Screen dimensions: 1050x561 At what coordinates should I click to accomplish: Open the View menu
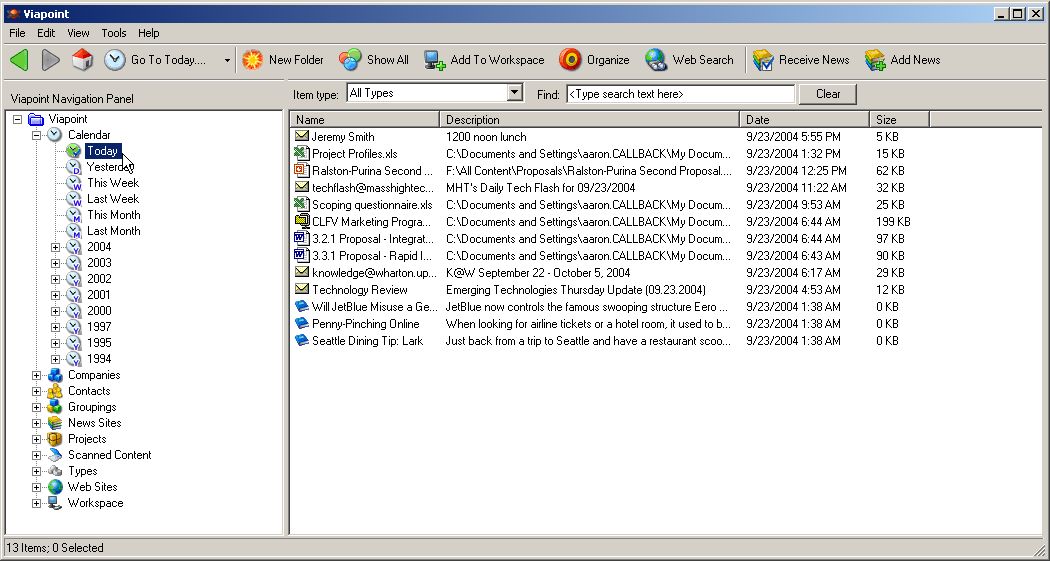78,33
